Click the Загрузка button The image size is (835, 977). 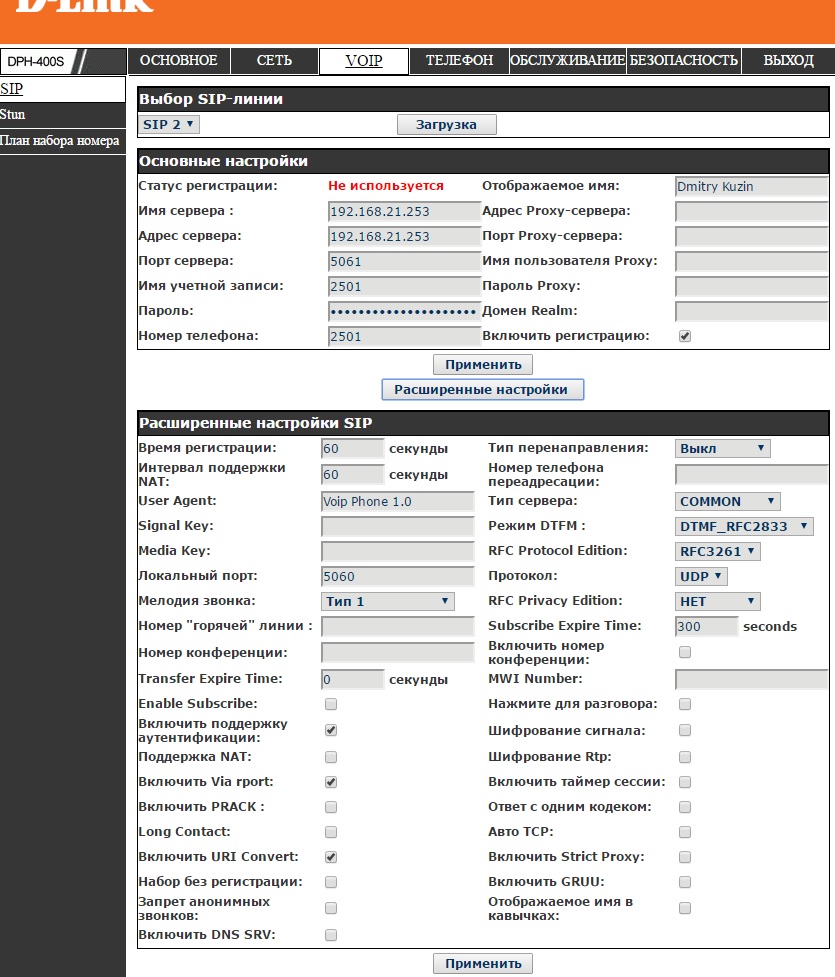pos(447,125)
